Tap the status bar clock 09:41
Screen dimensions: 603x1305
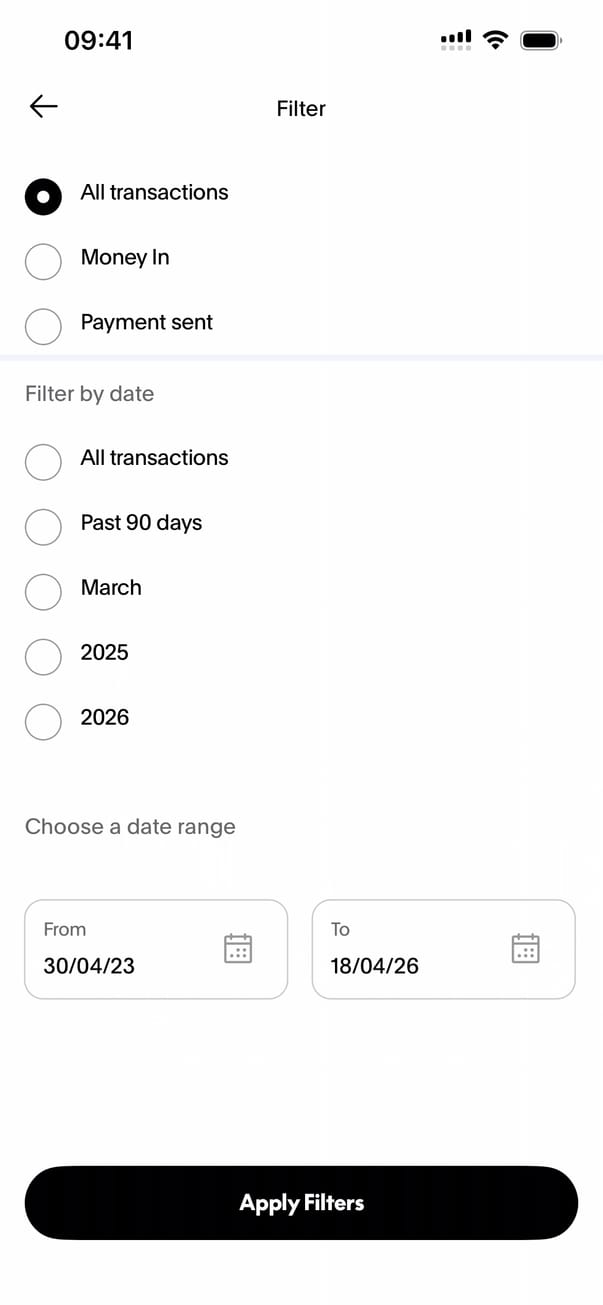(x=98, y=40)
